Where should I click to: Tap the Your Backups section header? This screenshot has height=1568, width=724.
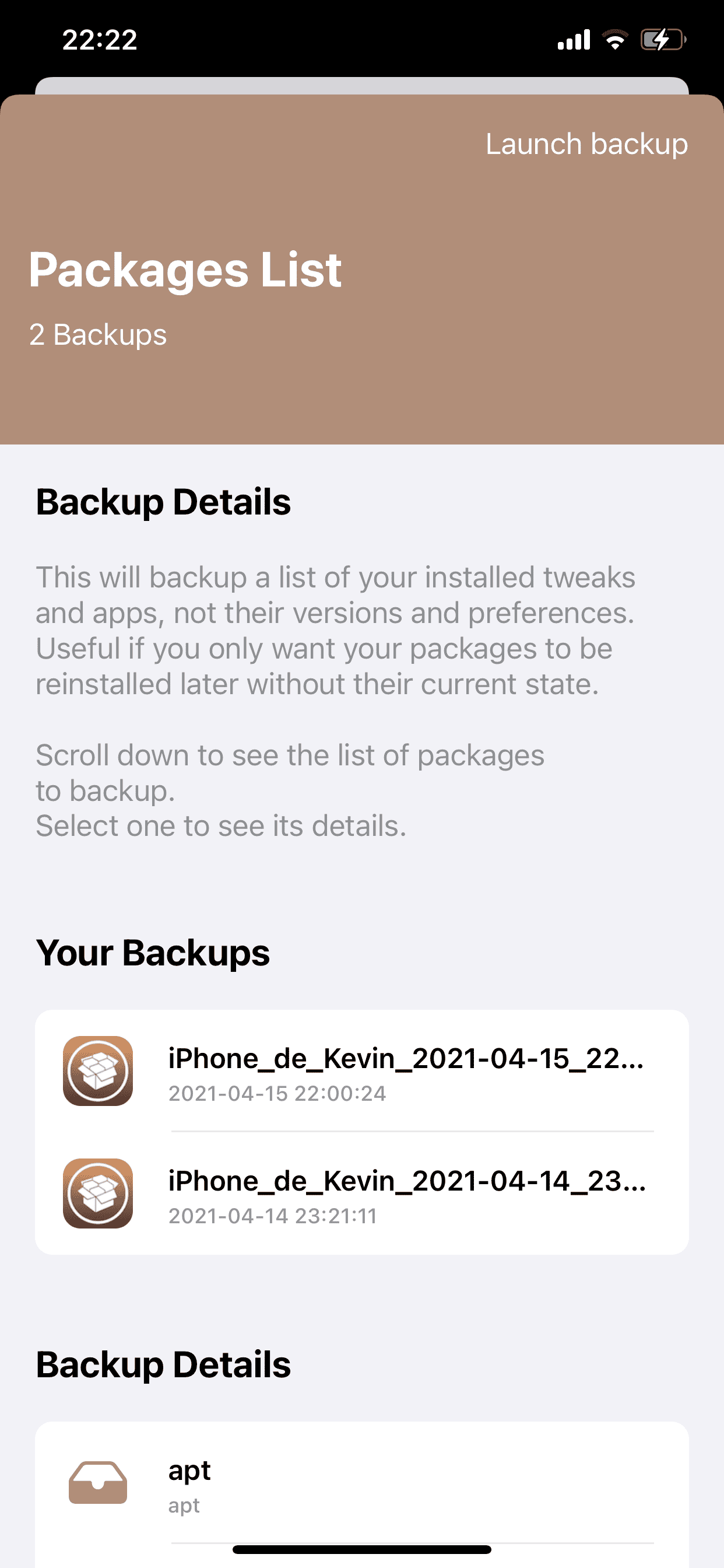point(153,953)
